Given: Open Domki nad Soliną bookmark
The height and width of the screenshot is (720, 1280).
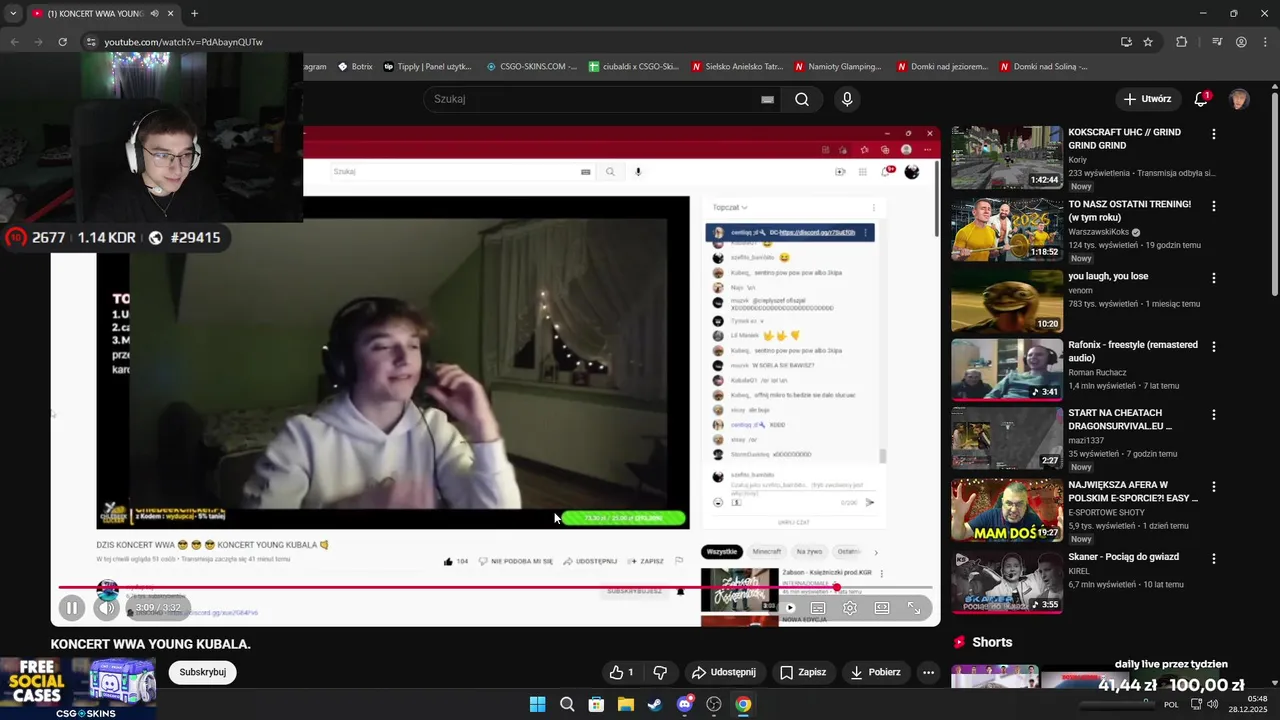Looking at the screenshot, I should tap(1043, 67).
